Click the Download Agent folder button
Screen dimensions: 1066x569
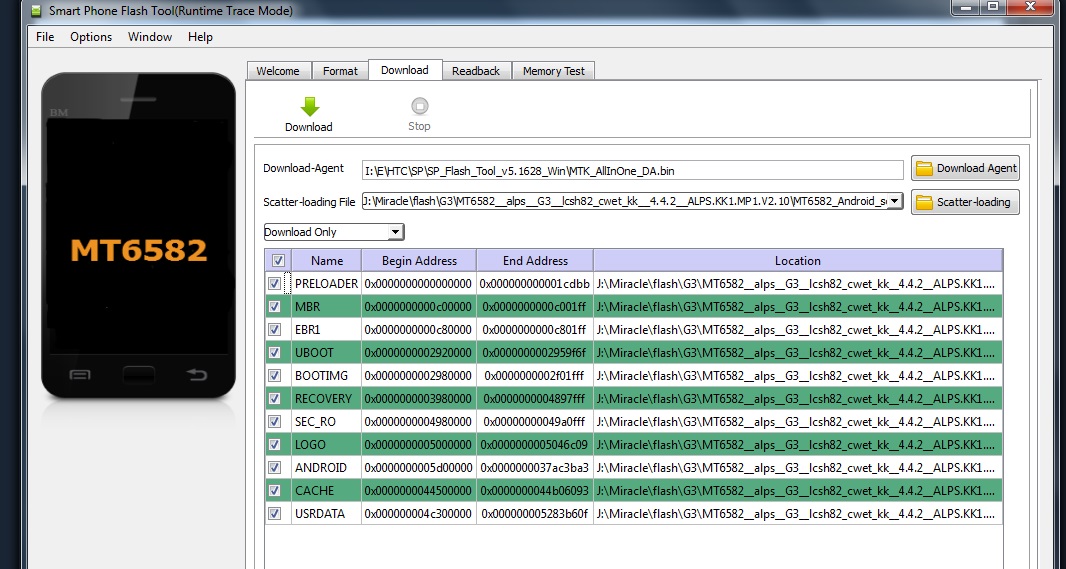tap(965, 169)
